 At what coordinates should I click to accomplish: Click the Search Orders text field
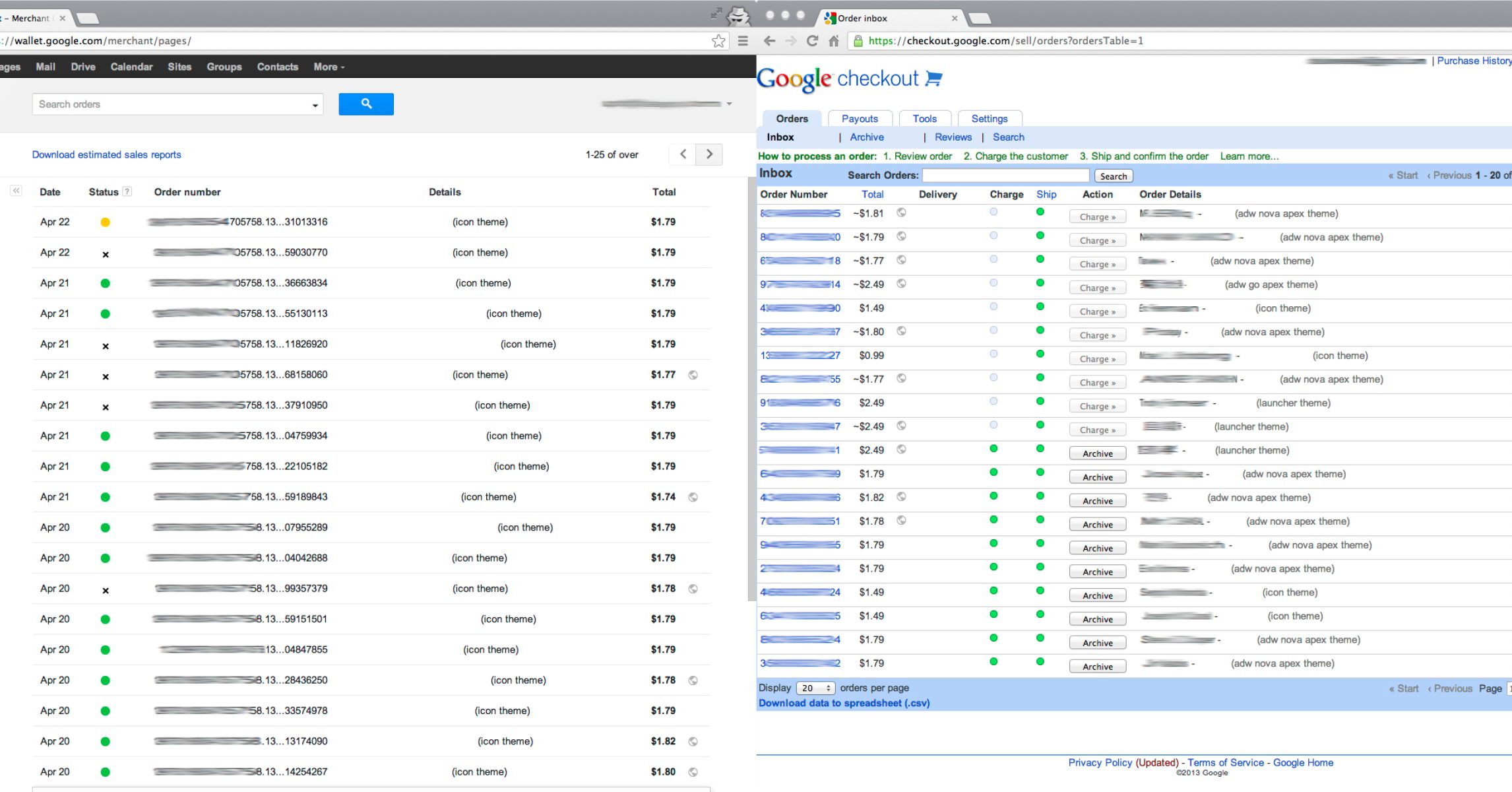coord(1005,176)
